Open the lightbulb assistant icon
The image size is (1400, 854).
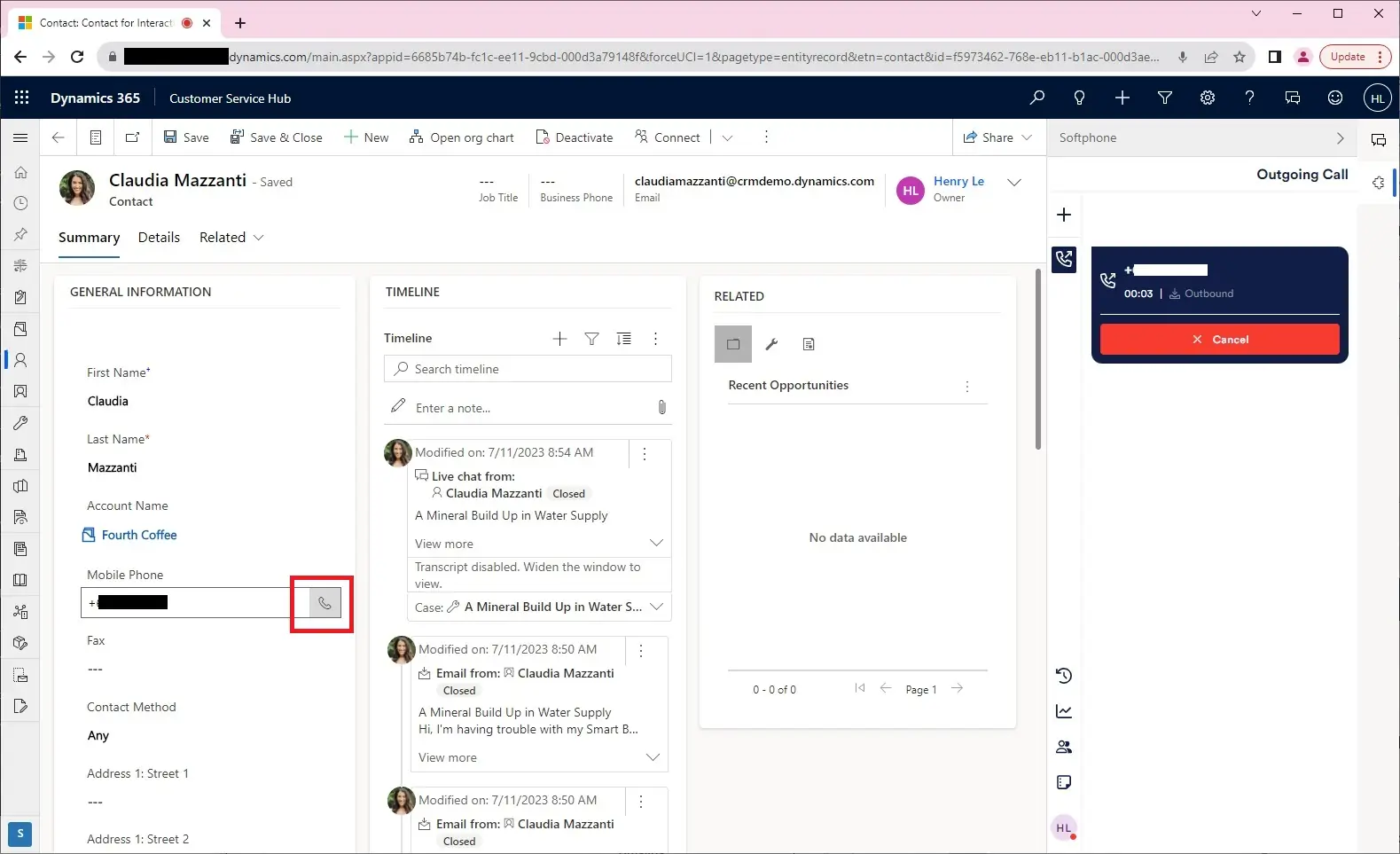pyautogui.click(x=1079, y=98)
